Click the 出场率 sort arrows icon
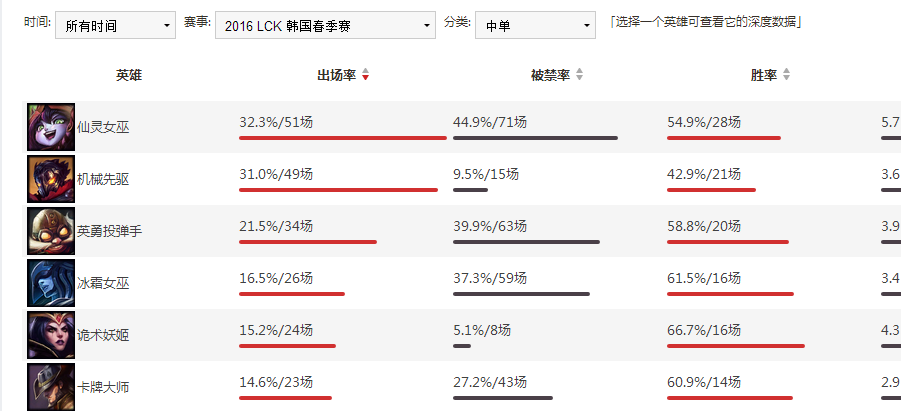The image size is (901, 411). pyautogui.click(x=366, y=75)
